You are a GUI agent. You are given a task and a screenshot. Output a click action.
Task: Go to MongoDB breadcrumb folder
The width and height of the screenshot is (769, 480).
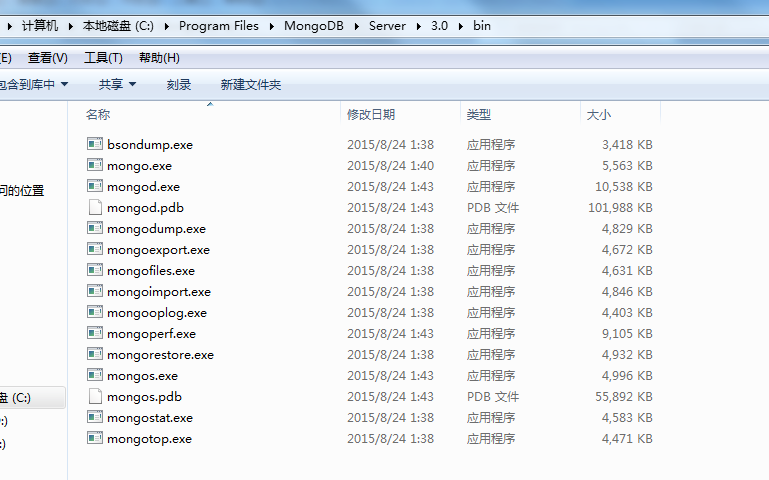314,26
